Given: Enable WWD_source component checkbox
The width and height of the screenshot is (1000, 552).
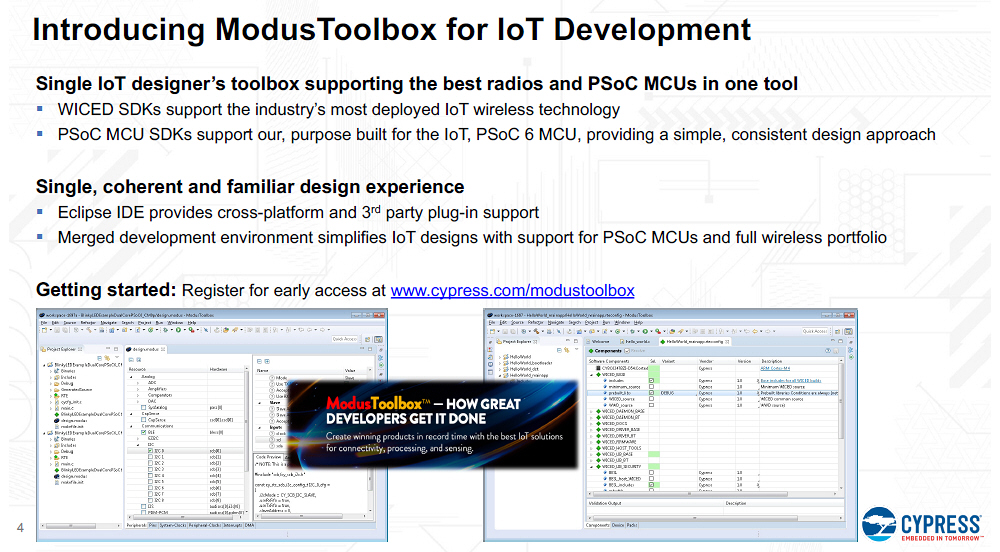Looking at the screenshot, I should click(652, 405).
